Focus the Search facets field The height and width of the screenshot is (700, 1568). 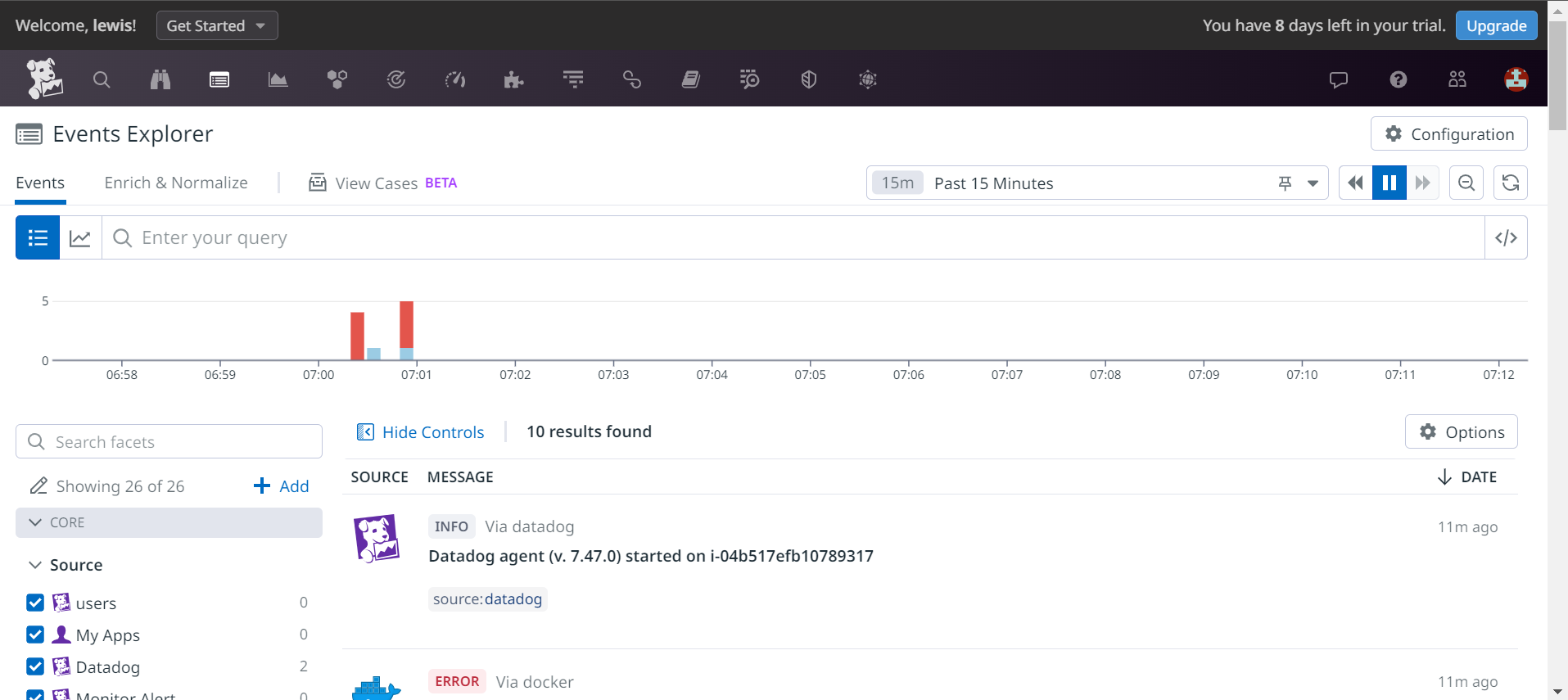click(x=169, y=441)
